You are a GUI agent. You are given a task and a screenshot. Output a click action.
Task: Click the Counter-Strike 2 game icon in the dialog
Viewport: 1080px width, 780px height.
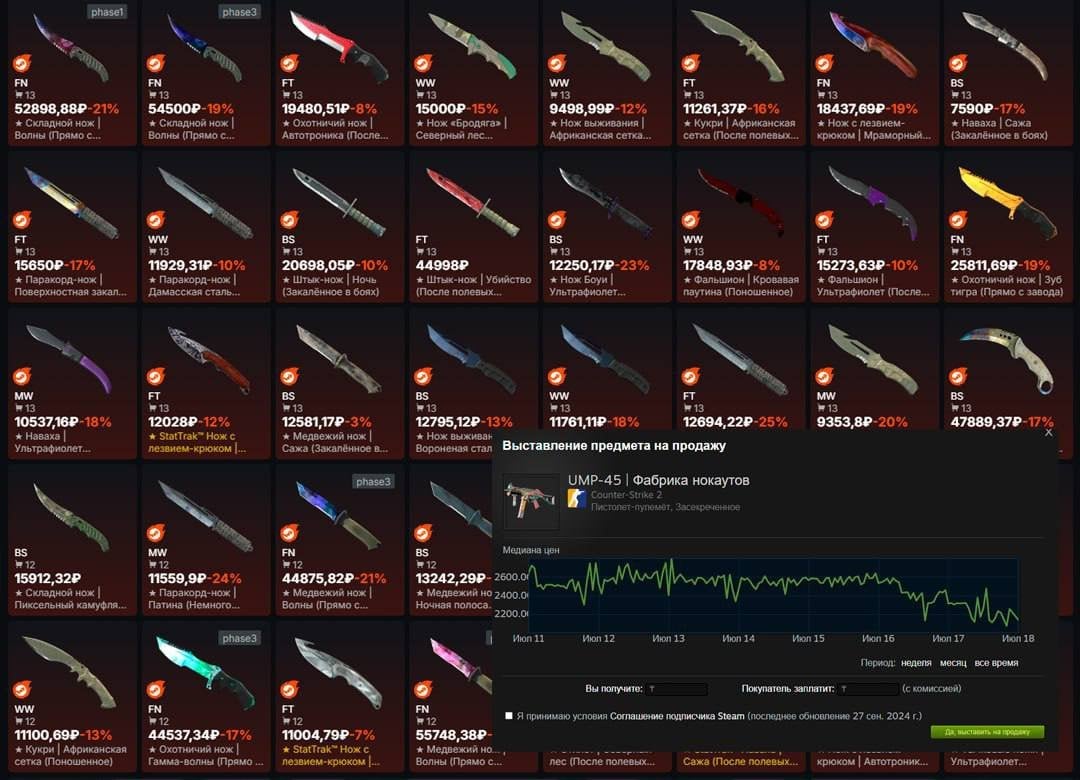pos(577,500)
